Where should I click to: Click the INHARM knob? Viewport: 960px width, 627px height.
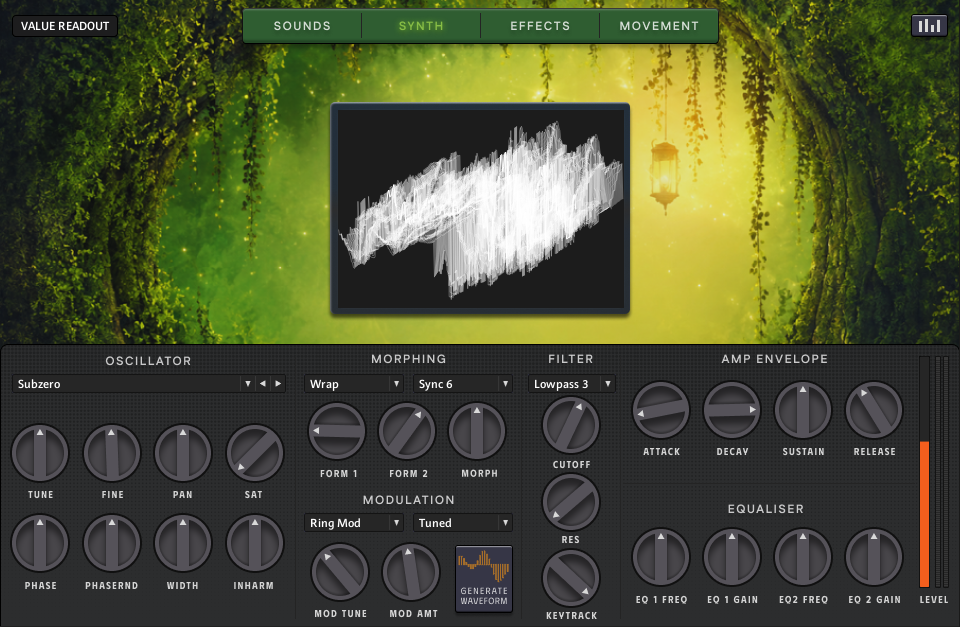pyautogui.click(x=255, y=543)
